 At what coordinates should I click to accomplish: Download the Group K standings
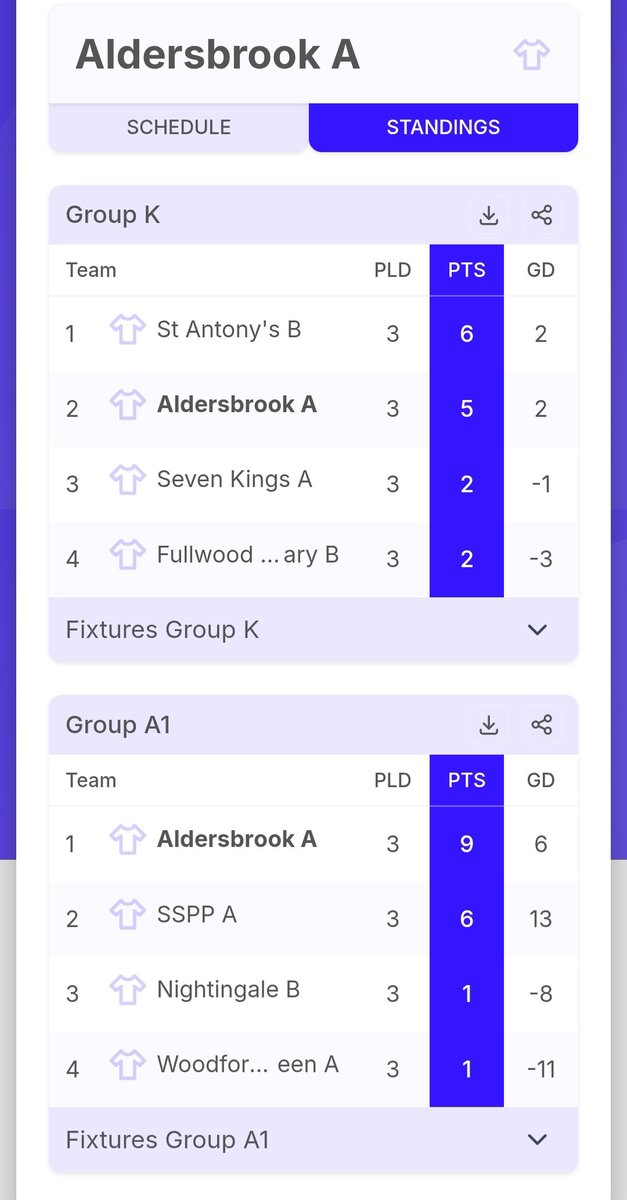point(488,215)
